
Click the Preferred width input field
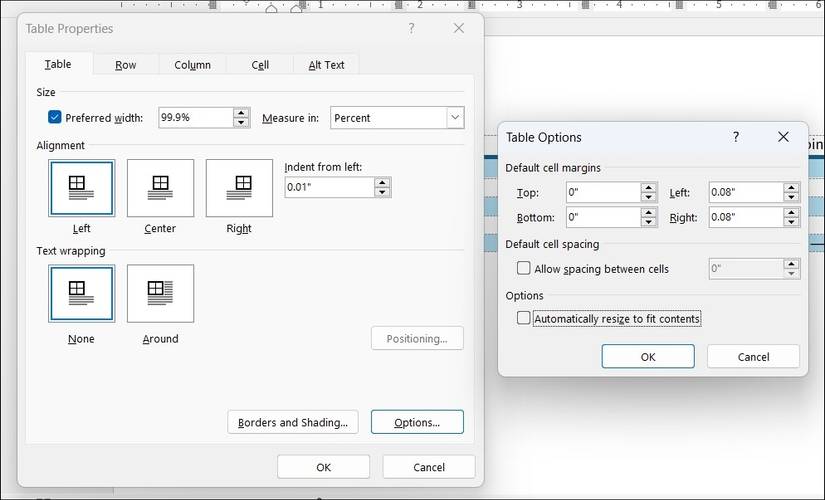tap(196, 117)
